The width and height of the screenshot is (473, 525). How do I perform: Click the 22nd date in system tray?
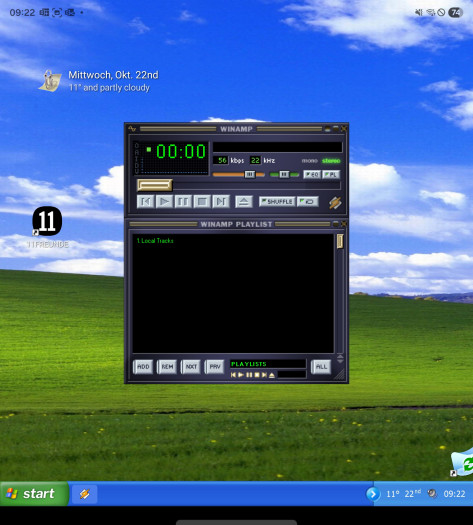(x=412, y=494)
